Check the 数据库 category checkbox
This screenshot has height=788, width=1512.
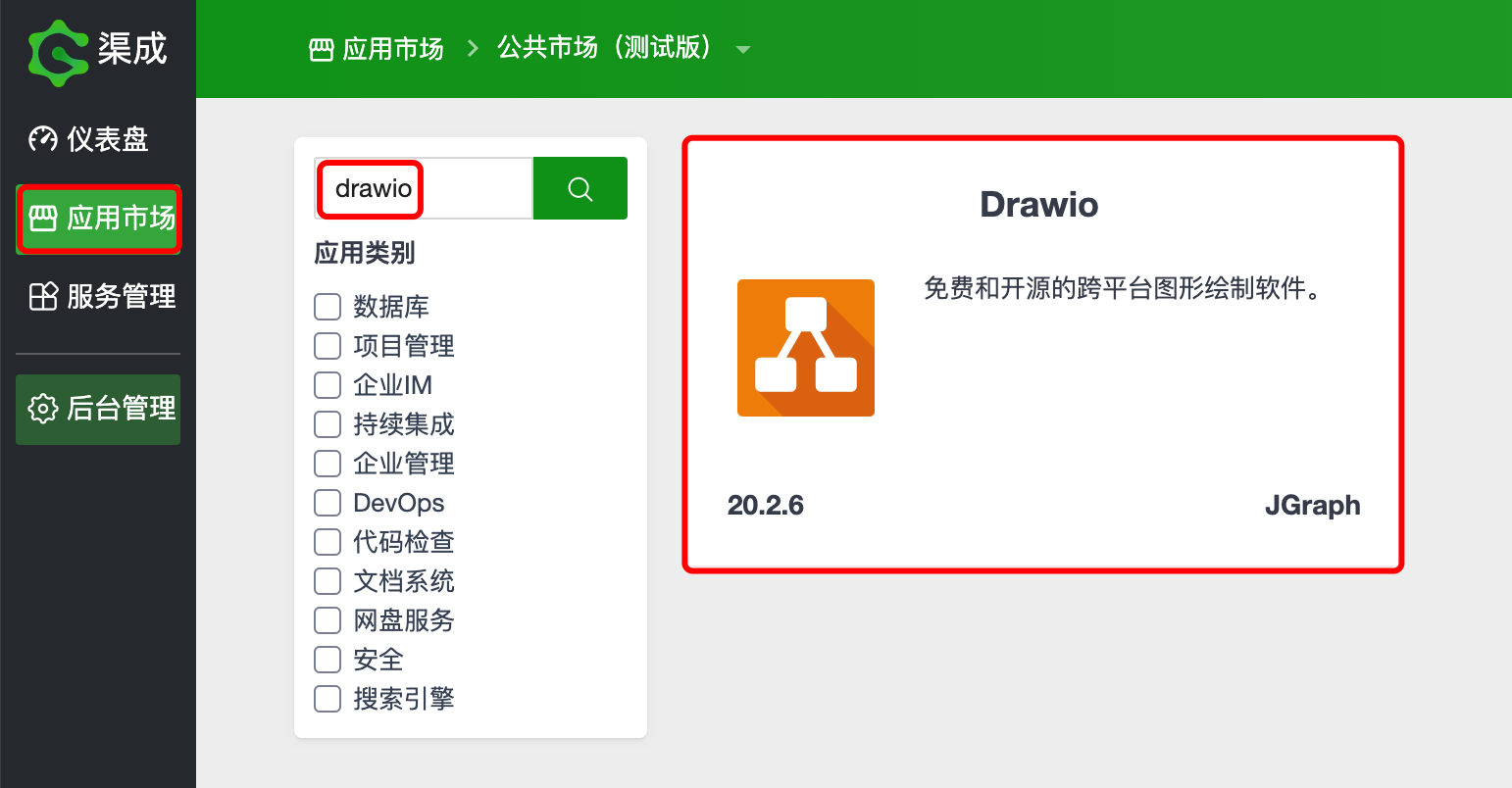[328, 307]
